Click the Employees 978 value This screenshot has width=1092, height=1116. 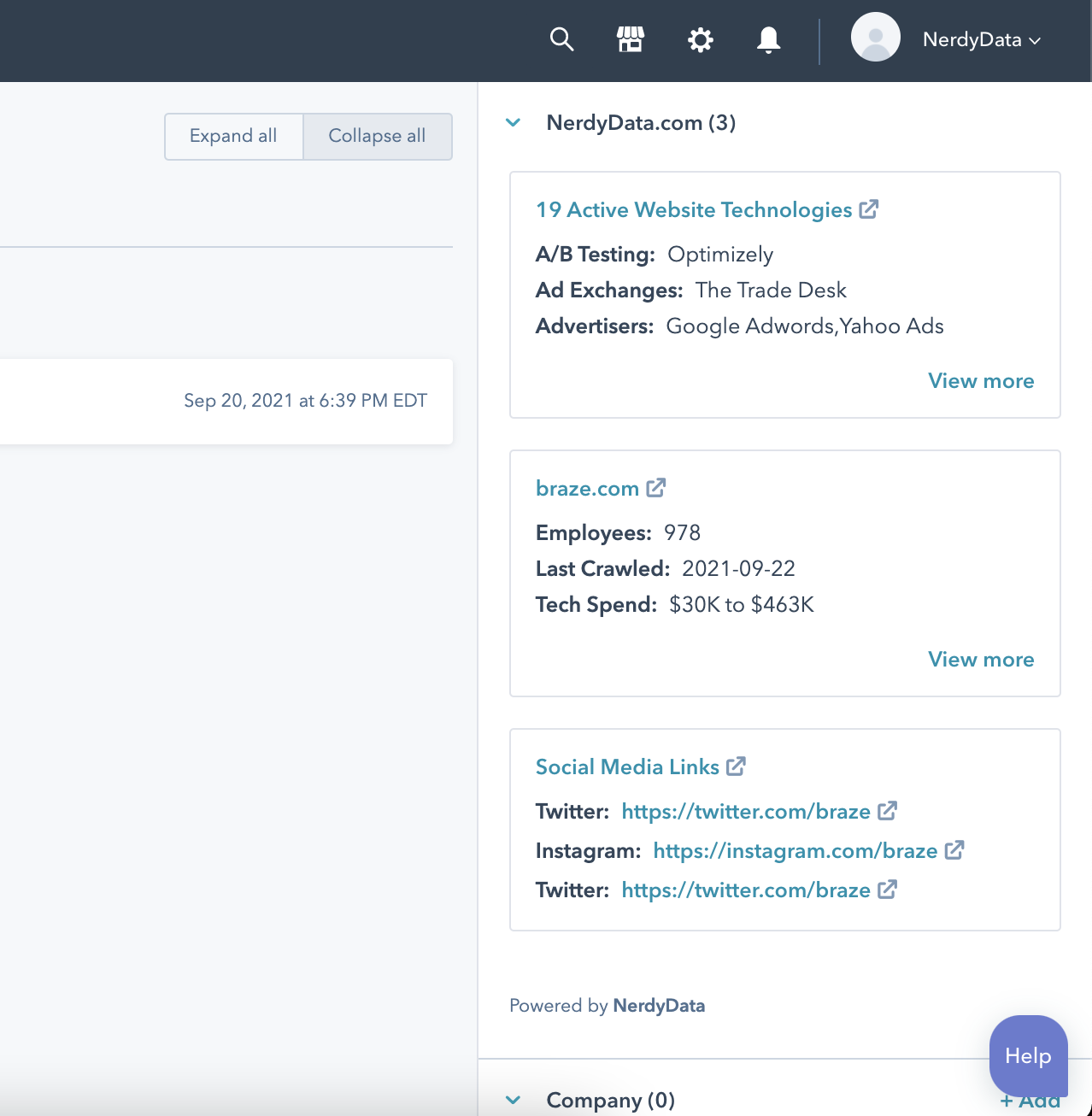click(x=682, y=533)
